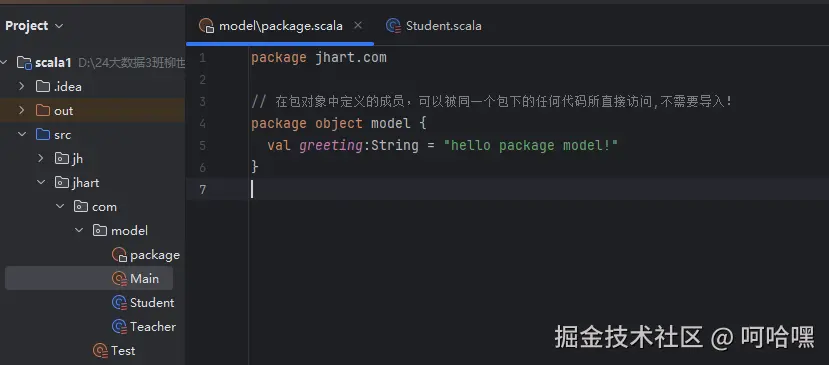Click gutter line number 7
Viewport: 829px width, 365px height.
pos(203,189)
